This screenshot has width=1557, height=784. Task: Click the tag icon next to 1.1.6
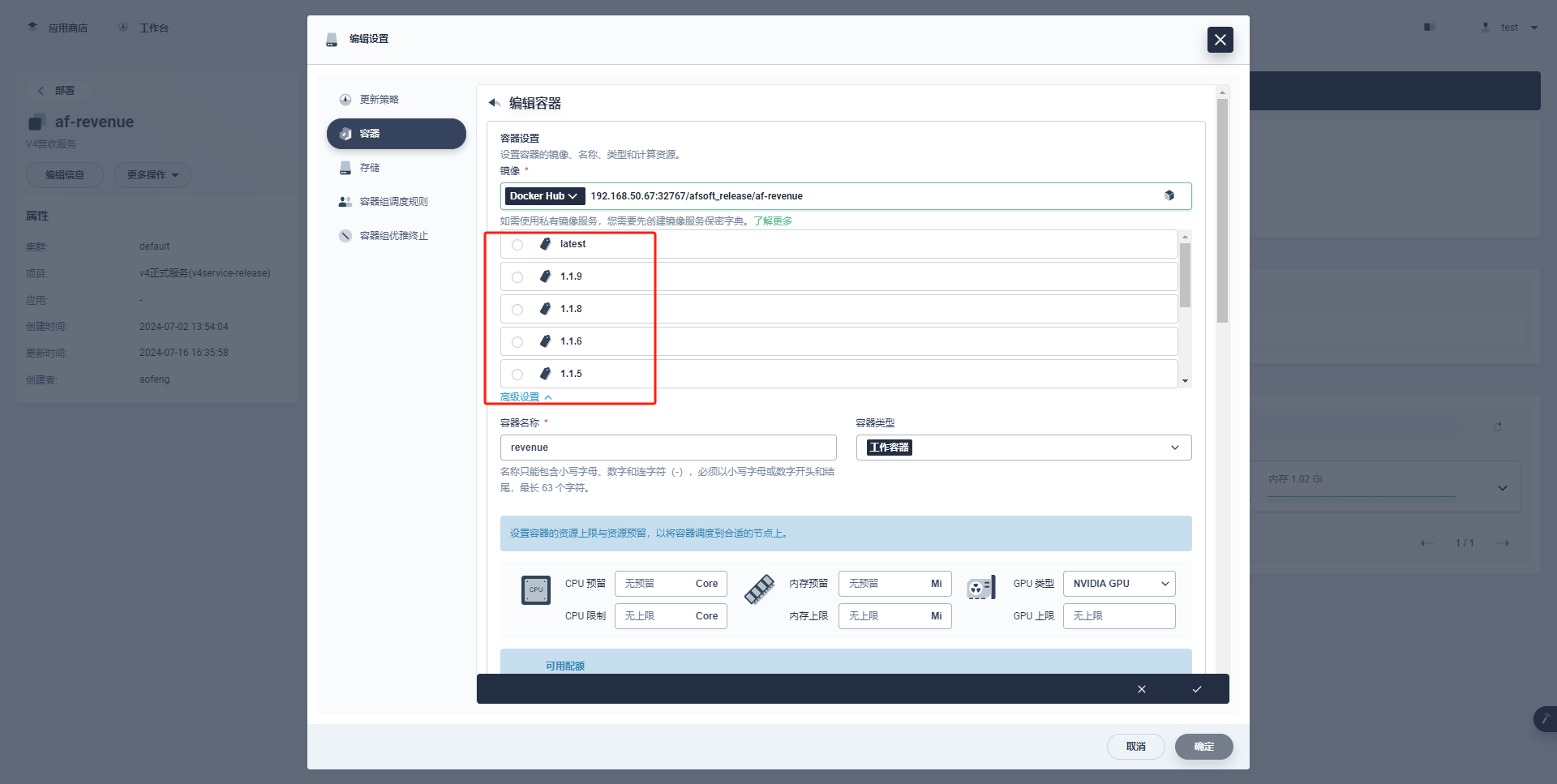click(546, 341)
